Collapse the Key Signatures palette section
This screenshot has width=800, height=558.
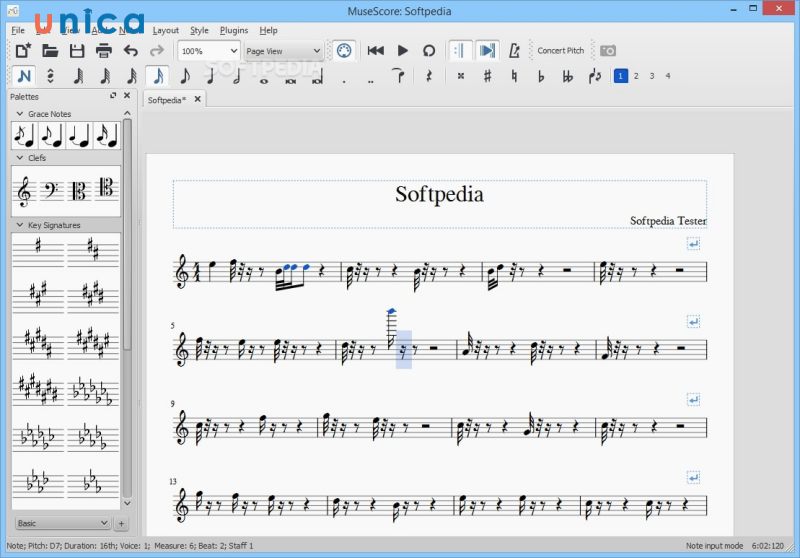[20, 225]
